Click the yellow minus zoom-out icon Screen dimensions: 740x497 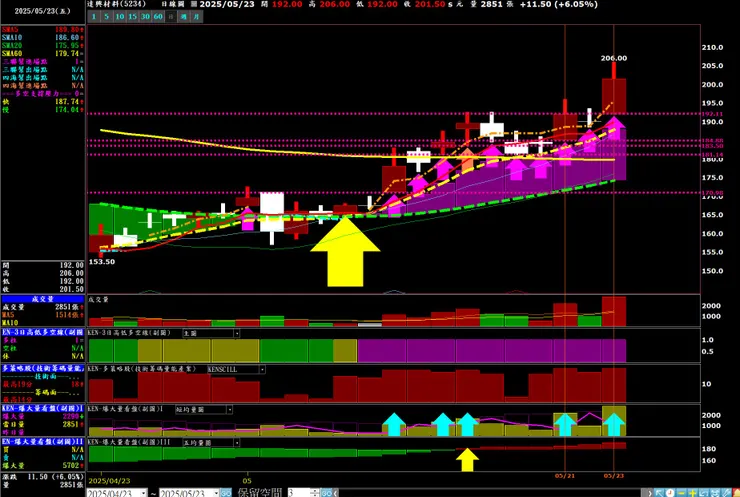coord(681,493)
